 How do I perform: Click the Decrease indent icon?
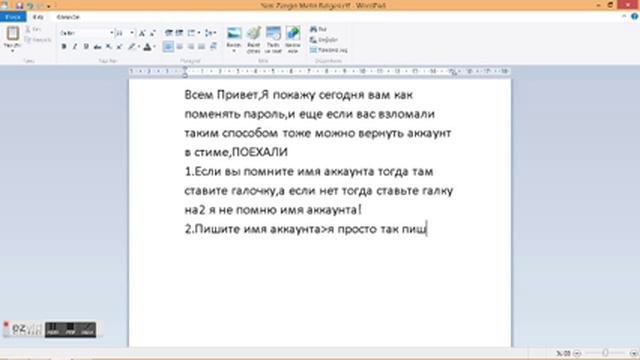[168, 33]
